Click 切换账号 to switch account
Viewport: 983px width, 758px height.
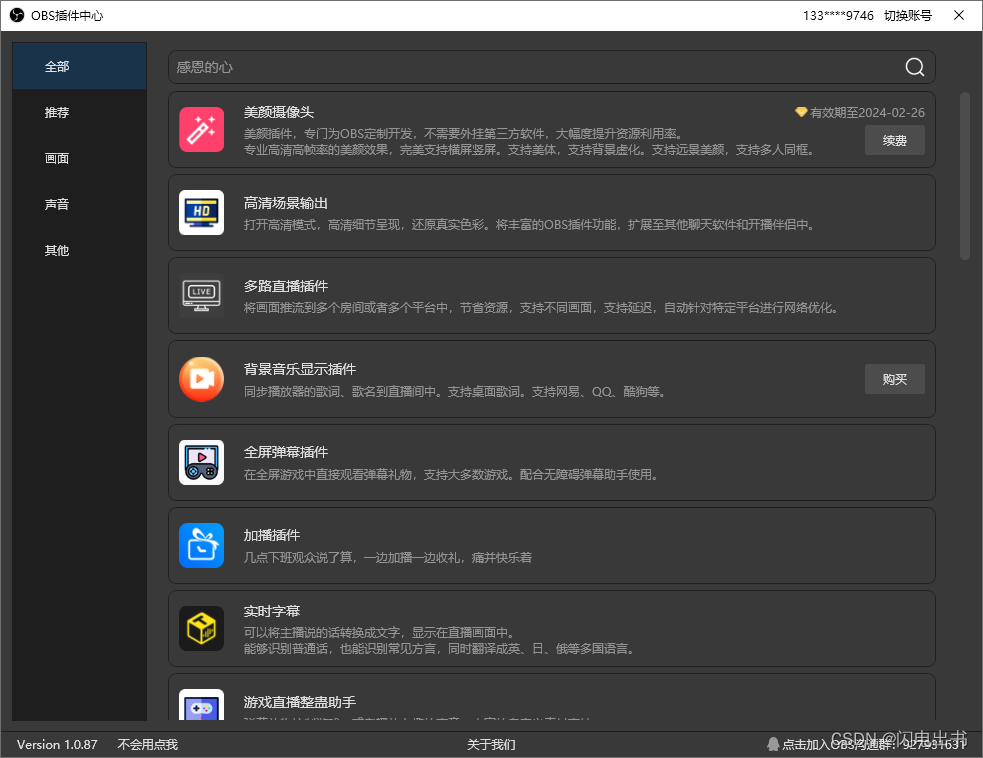[x=908, y=16]
